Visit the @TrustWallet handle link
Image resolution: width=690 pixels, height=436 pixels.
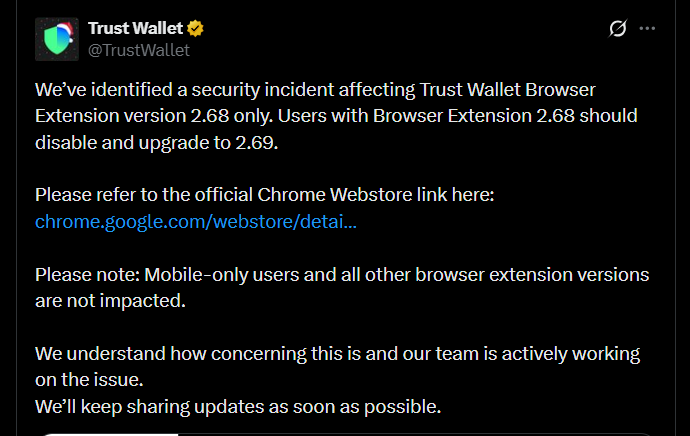pyautogui.click(x=139, y=50)
